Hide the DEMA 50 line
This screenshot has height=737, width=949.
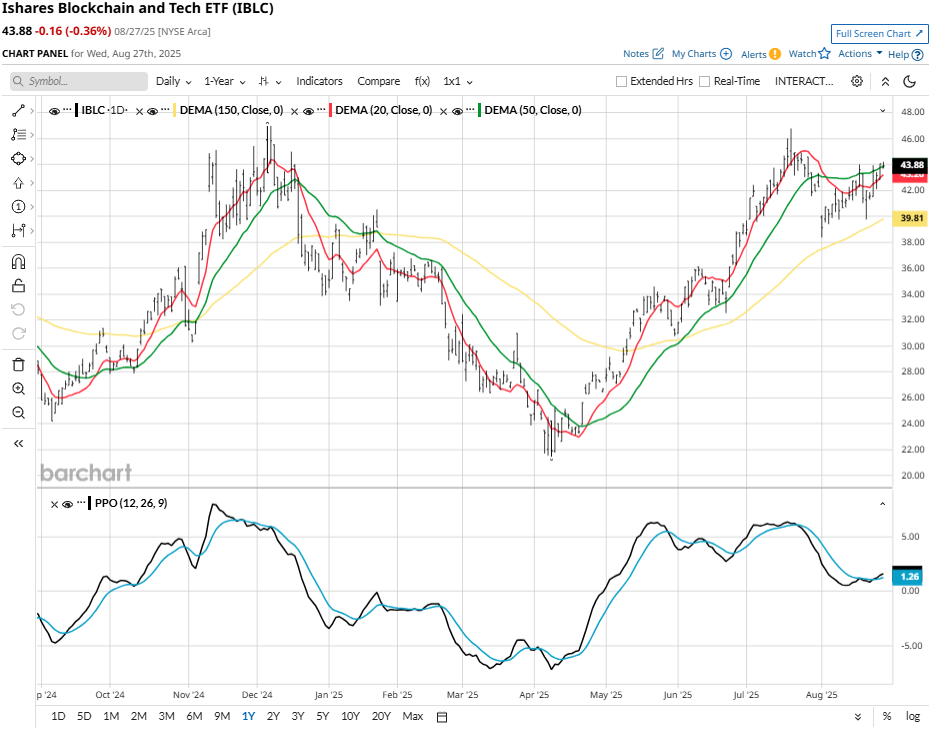tap(458, 111)
